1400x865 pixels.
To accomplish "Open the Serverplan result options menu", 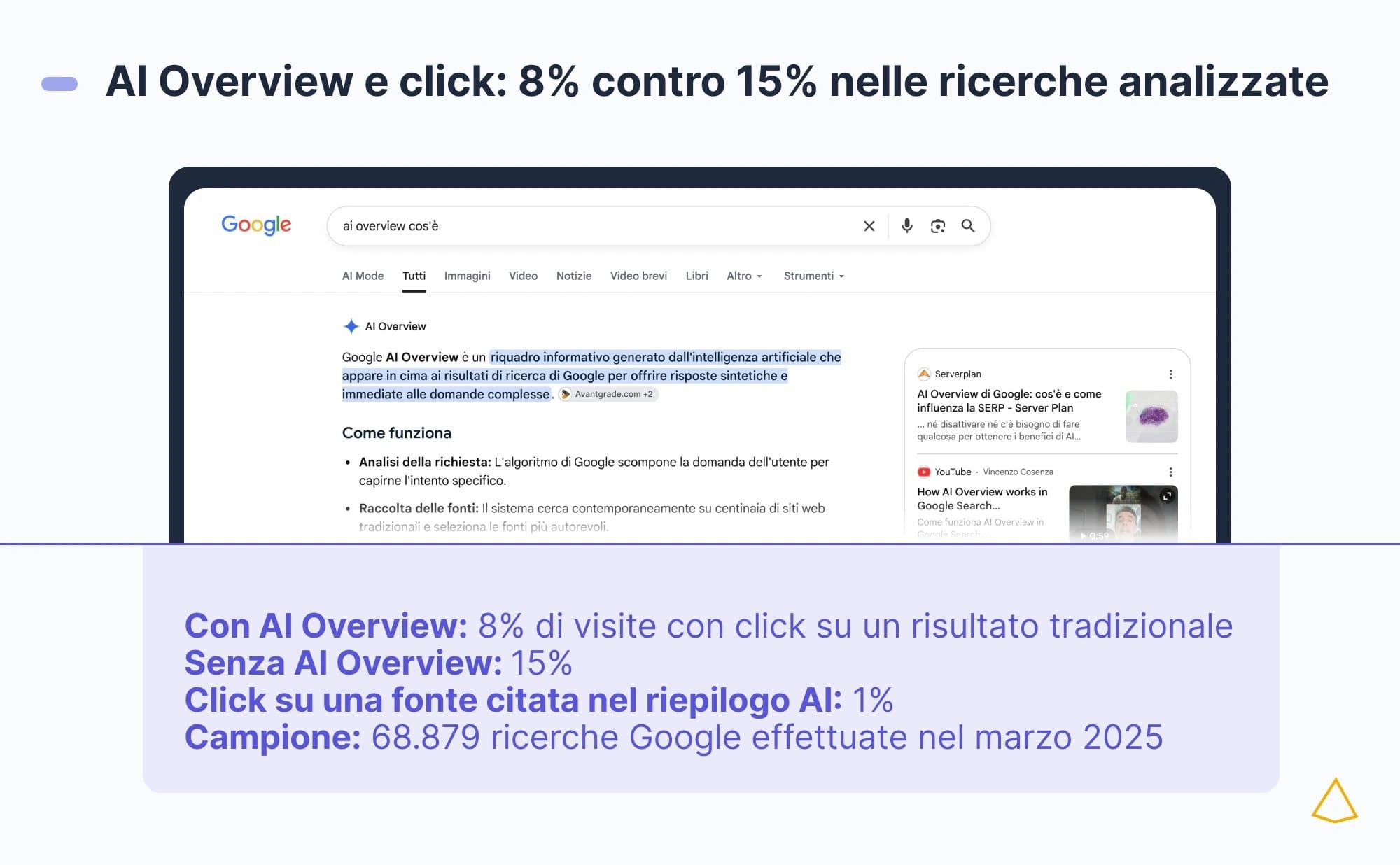I will pos(1170,374).
